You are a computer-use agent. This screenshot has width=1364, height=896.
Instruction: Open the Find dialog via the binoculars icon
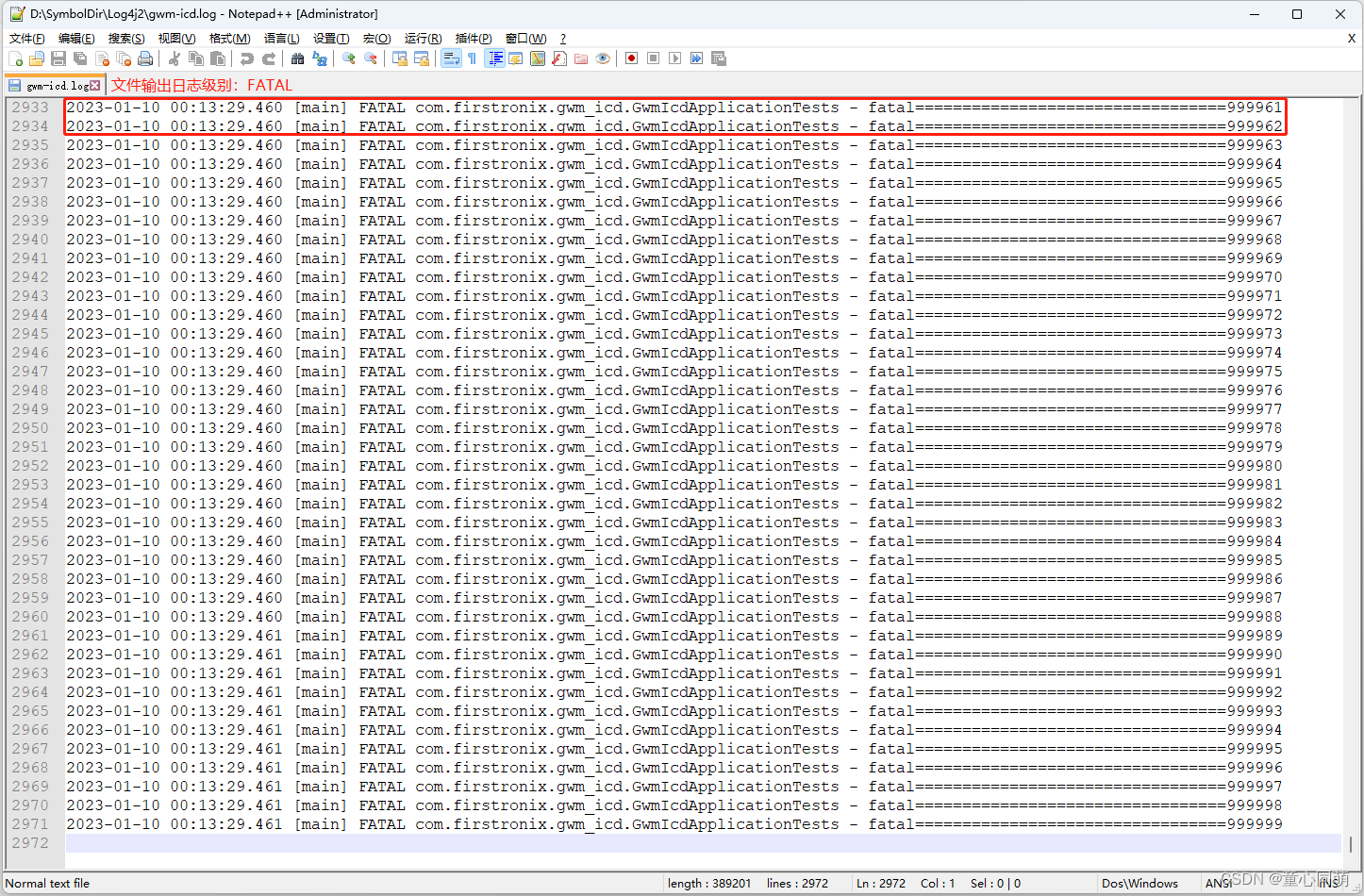(x=297, y=58)
